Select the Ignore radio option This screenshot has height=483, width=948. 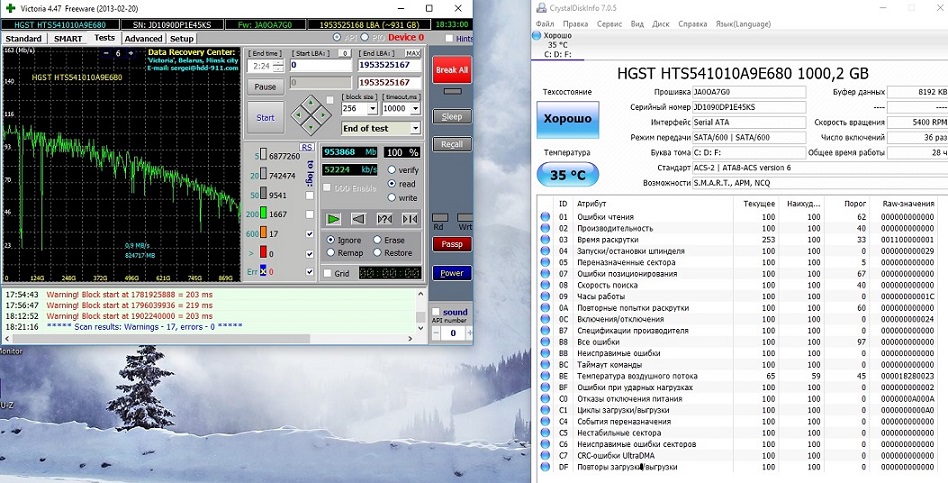[x=331, y=240]
